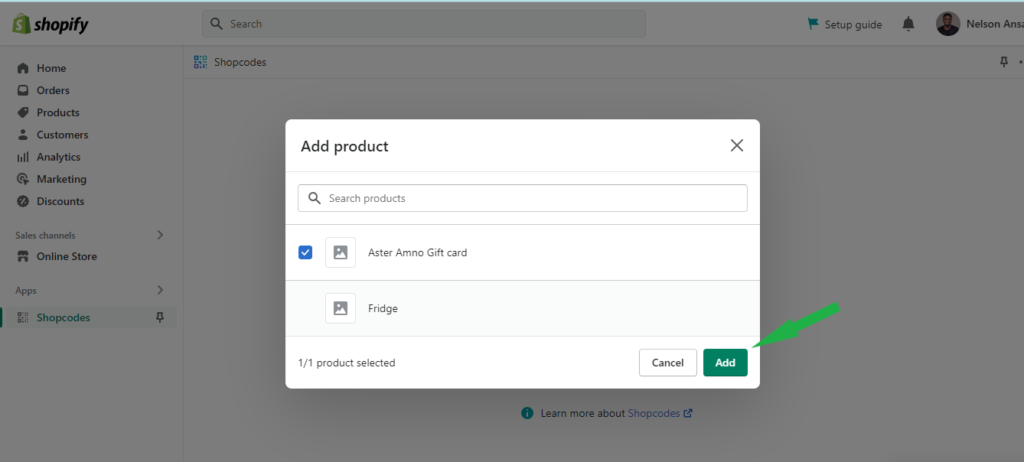Image resolution: width=1024 pixels, height=462 pixels.
Task: Click the Add product dialog title
Action: tap(344, 146)
